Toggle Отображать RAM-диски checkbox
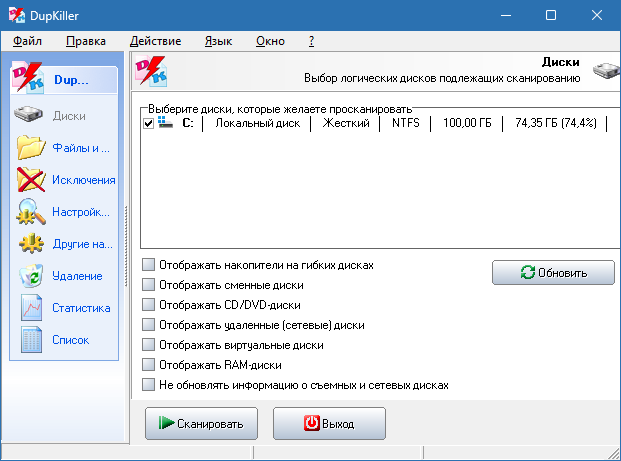Viewport: 621px width, 461px height. coord(148,364)
